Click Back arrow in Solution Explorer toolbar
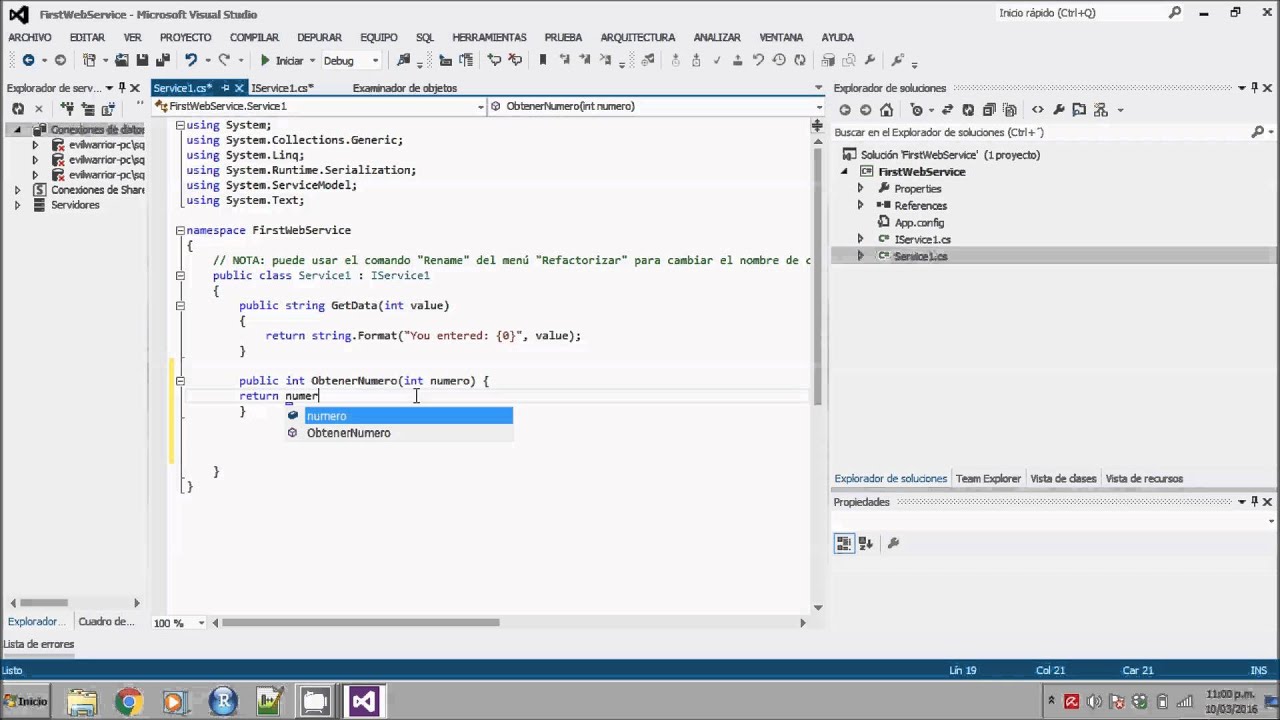The image size is (1280, 720). (845, 110)
